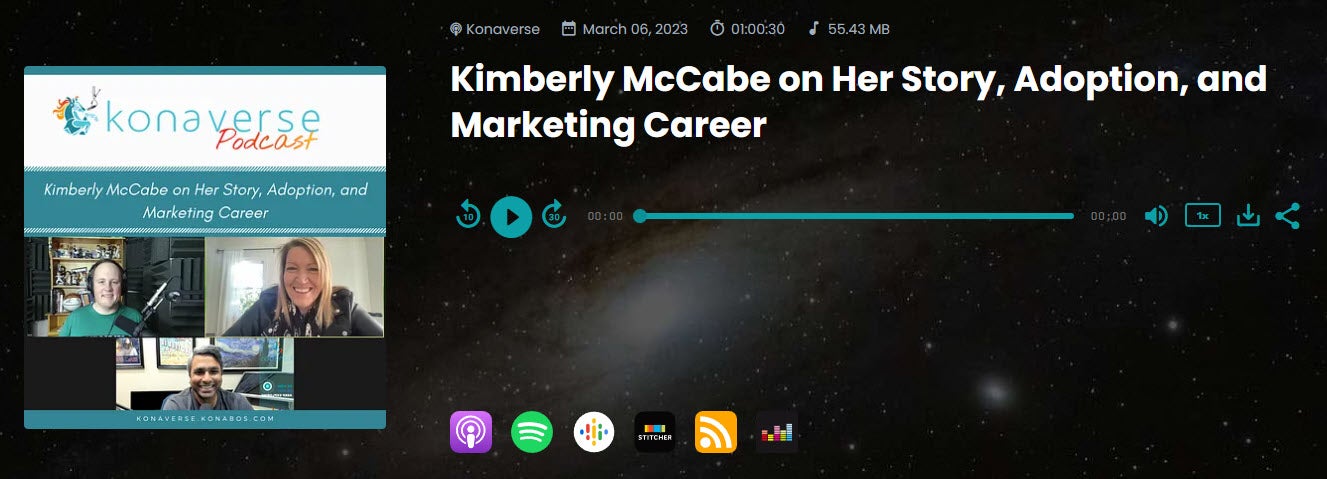Open the Konaverse podcast cover thumbnail

click(x=205, y=248)
